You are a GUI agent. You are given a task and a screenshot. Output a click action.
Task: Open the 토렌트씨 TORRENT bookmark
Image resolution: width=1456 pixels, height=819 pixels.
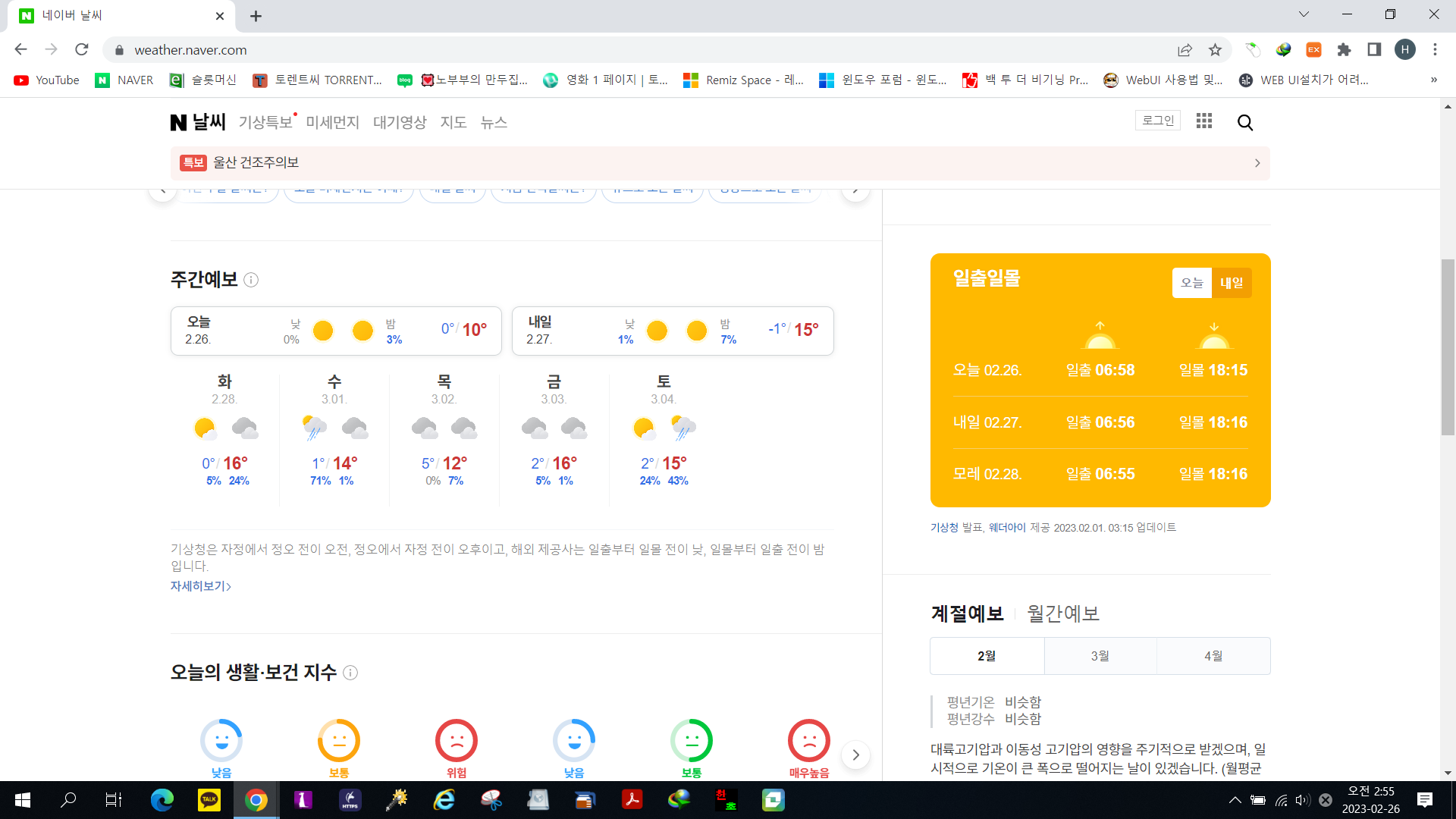click(x=318, y=80)
